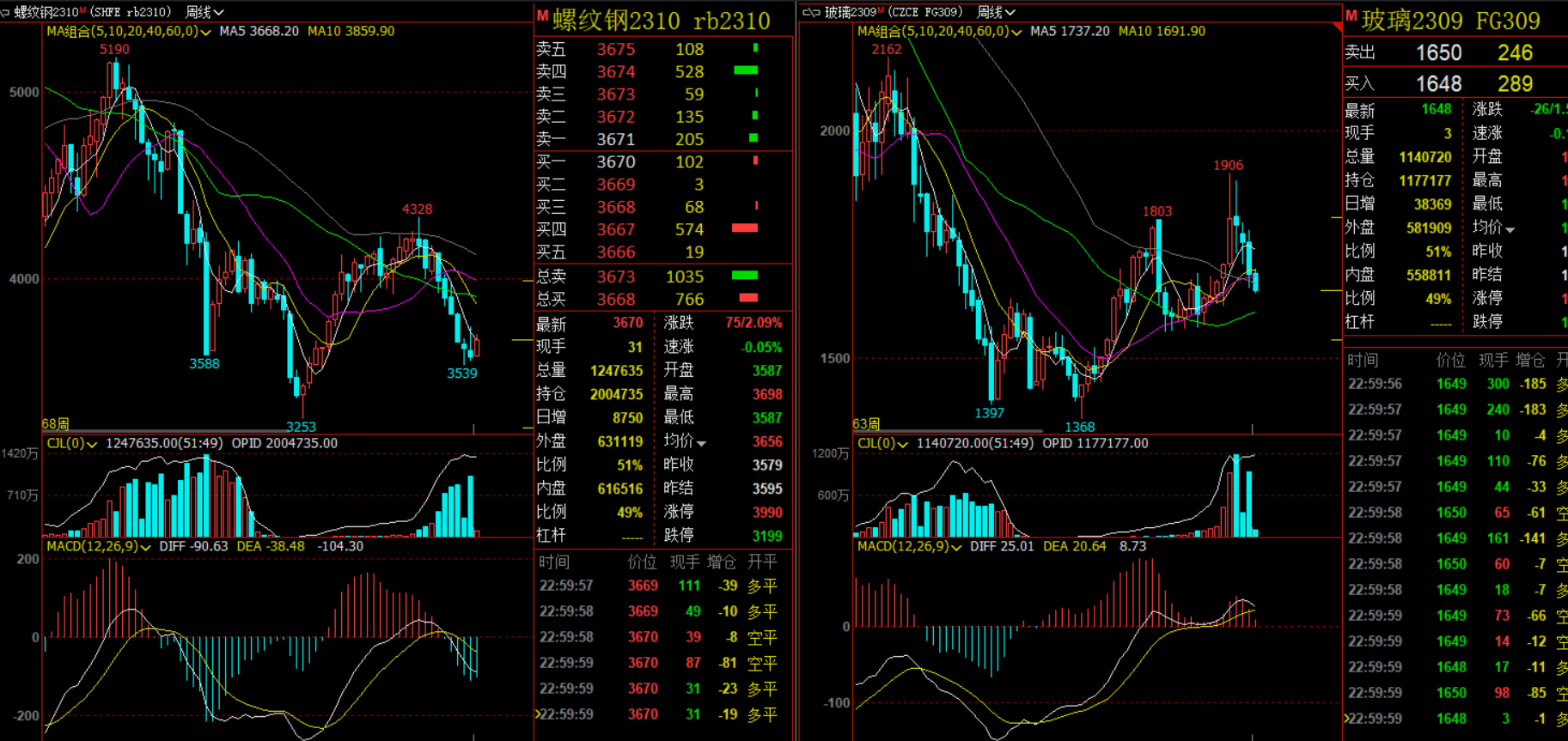Image resolution: width=1568 pixels, height=741 pixels.
Task: Click the 买入 price 1648 for 玻璃
Action: 1438,83
